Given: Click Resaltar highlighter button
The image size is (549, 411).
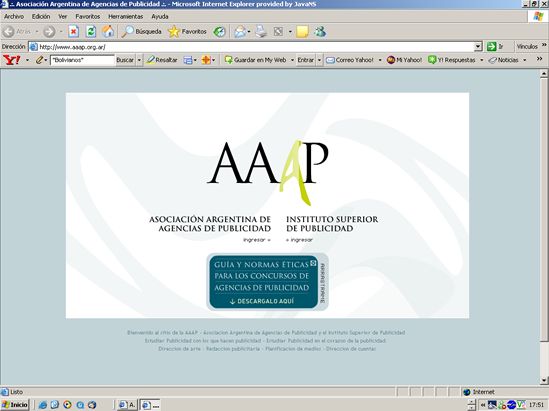Looking at the screenshot, I should 162,60.
